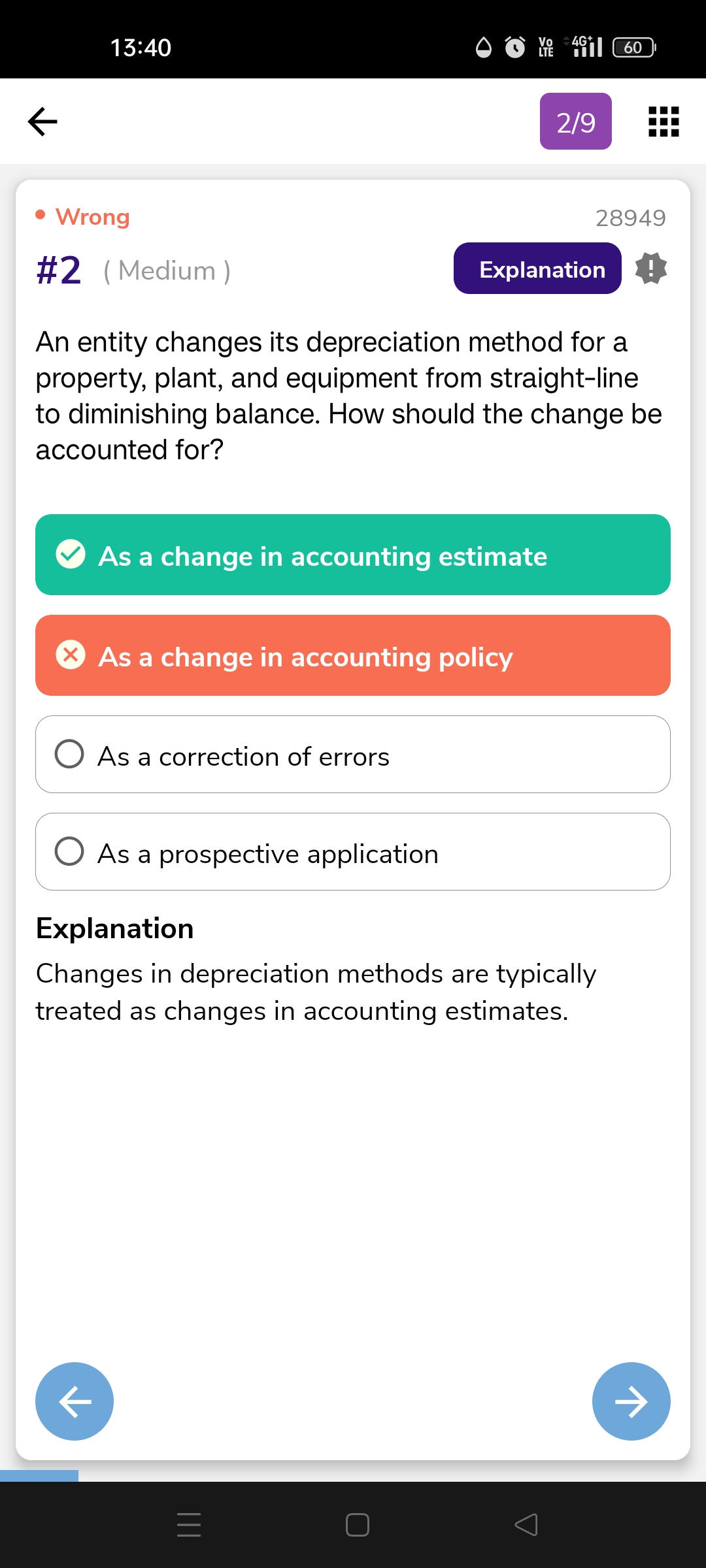Viewport: 706px width, 1568px height.
Task: Click the green checkmark on correct answer
Action: [71, 555]
